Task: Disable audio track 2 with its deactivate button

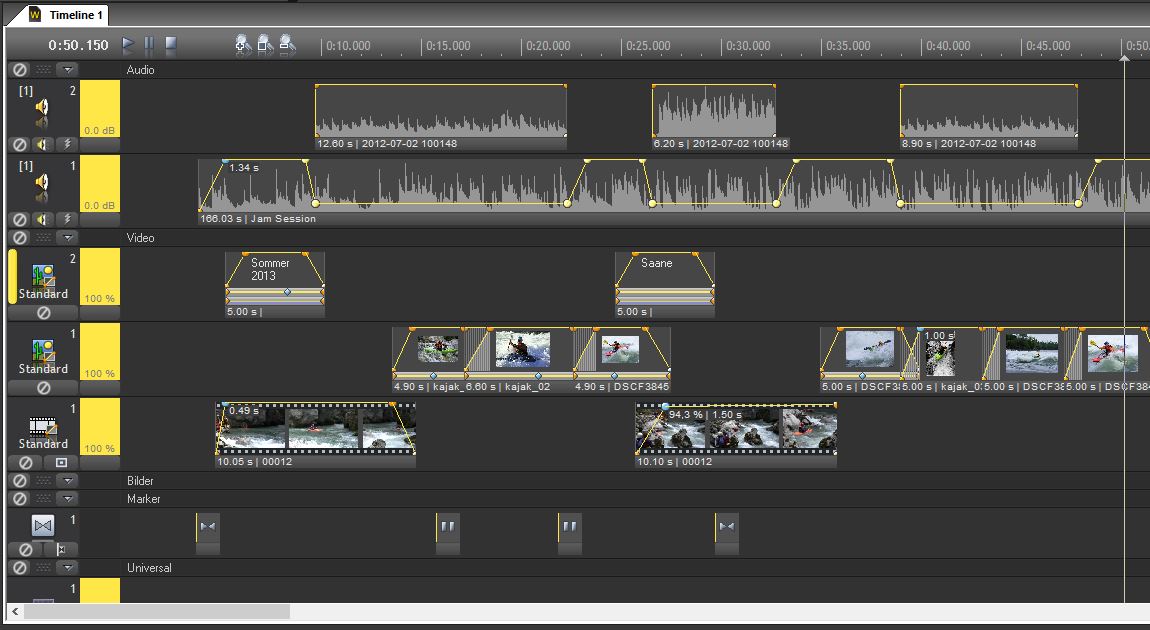Action: click(x=20, y=144)
